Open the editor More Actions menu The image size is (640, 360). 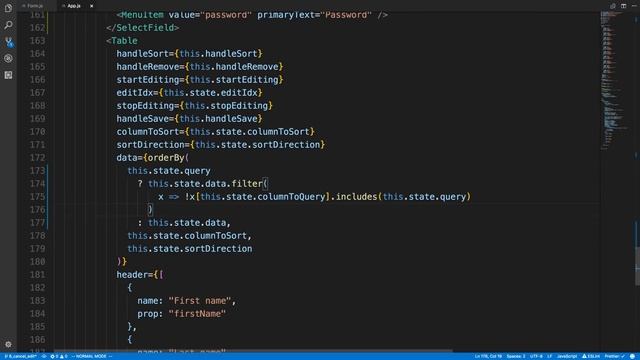tap(634, 6)
